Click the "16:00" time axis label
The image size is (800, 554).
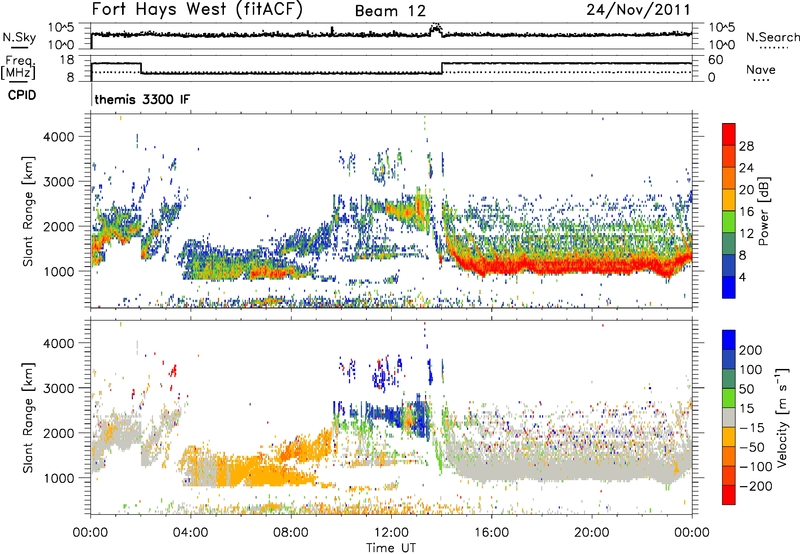(491, 533)
